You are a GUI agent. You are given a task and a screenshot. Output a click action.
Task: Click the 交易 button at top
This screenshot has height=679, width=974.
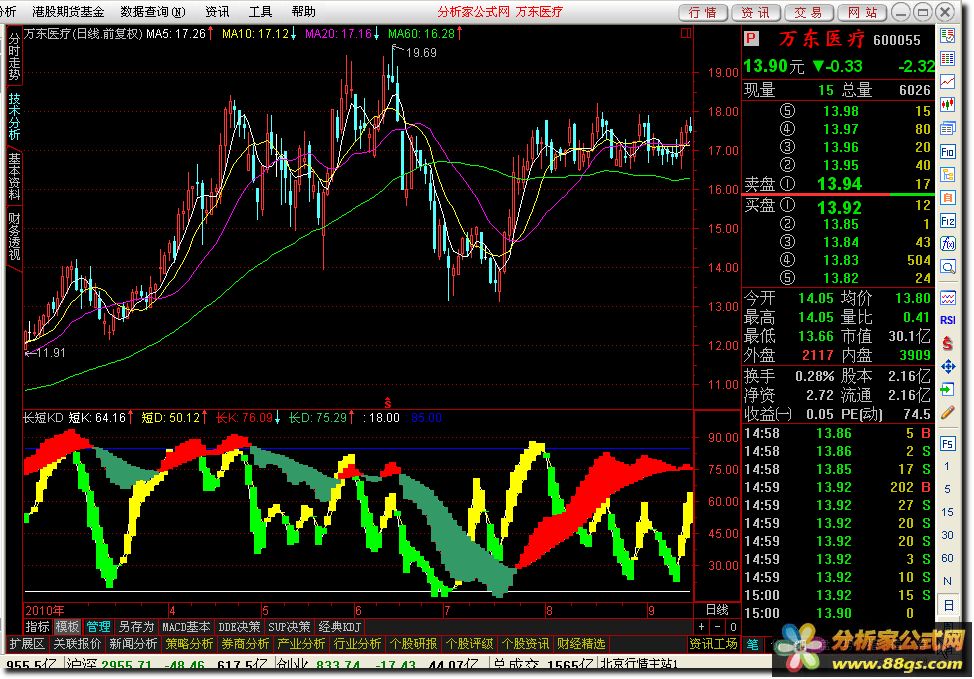pyautogui.click(x=808, y=12)
